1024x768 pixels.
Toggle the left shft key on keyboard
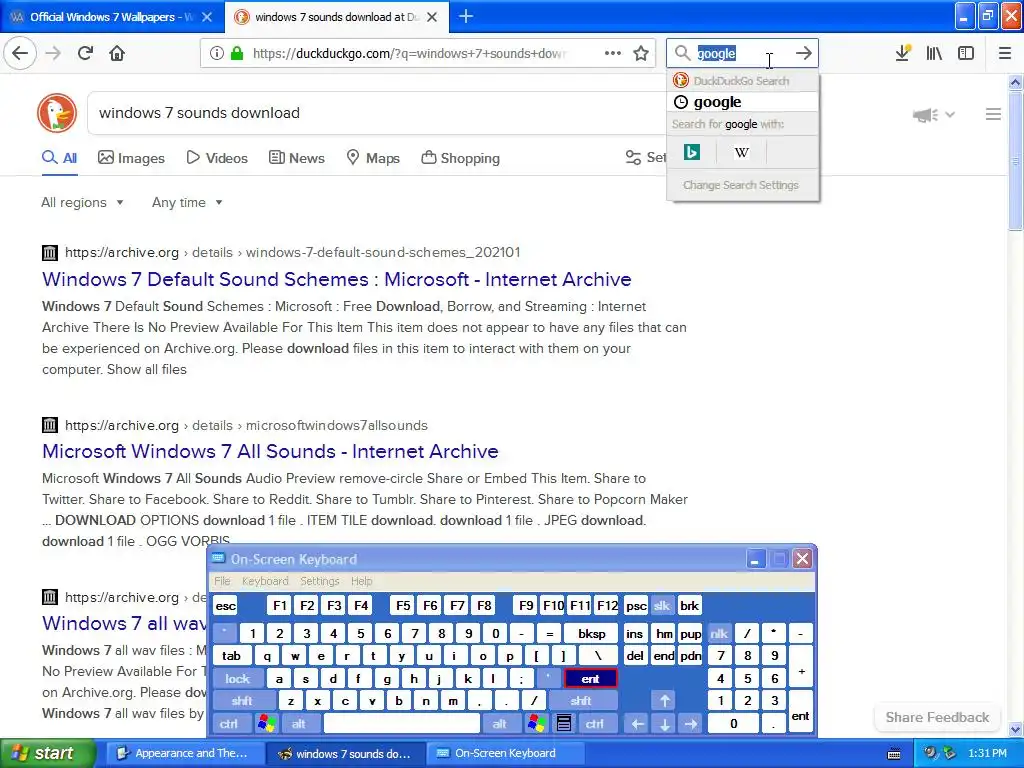point(243,701)
